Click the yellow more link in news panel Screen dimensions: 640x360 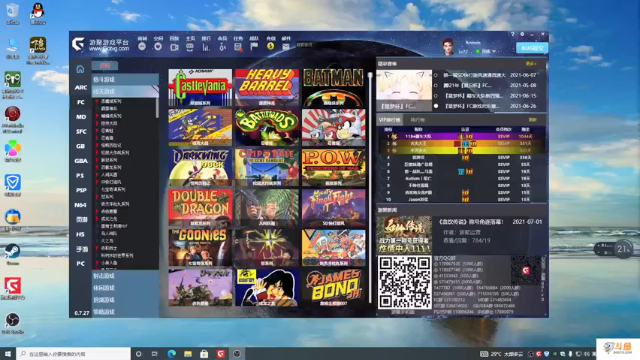click(x=531, y=64)
